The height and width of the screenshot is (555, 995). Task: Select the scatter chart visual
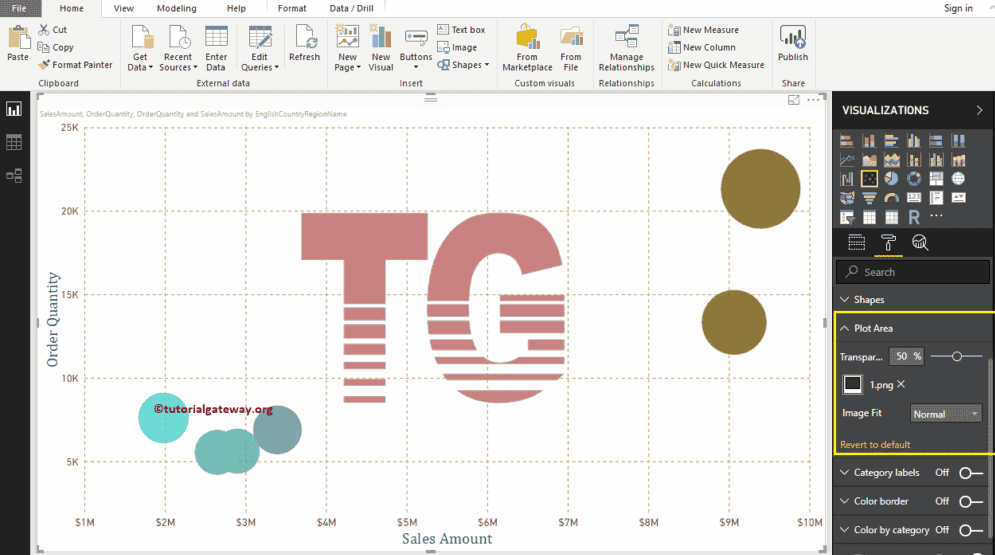tap(869, 179)
